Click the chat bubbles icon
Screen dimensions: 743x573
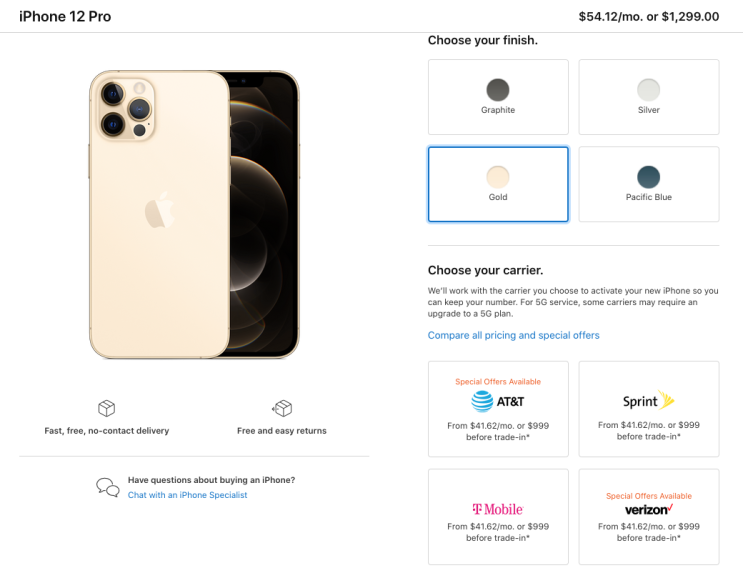click(x=108, y=487)
